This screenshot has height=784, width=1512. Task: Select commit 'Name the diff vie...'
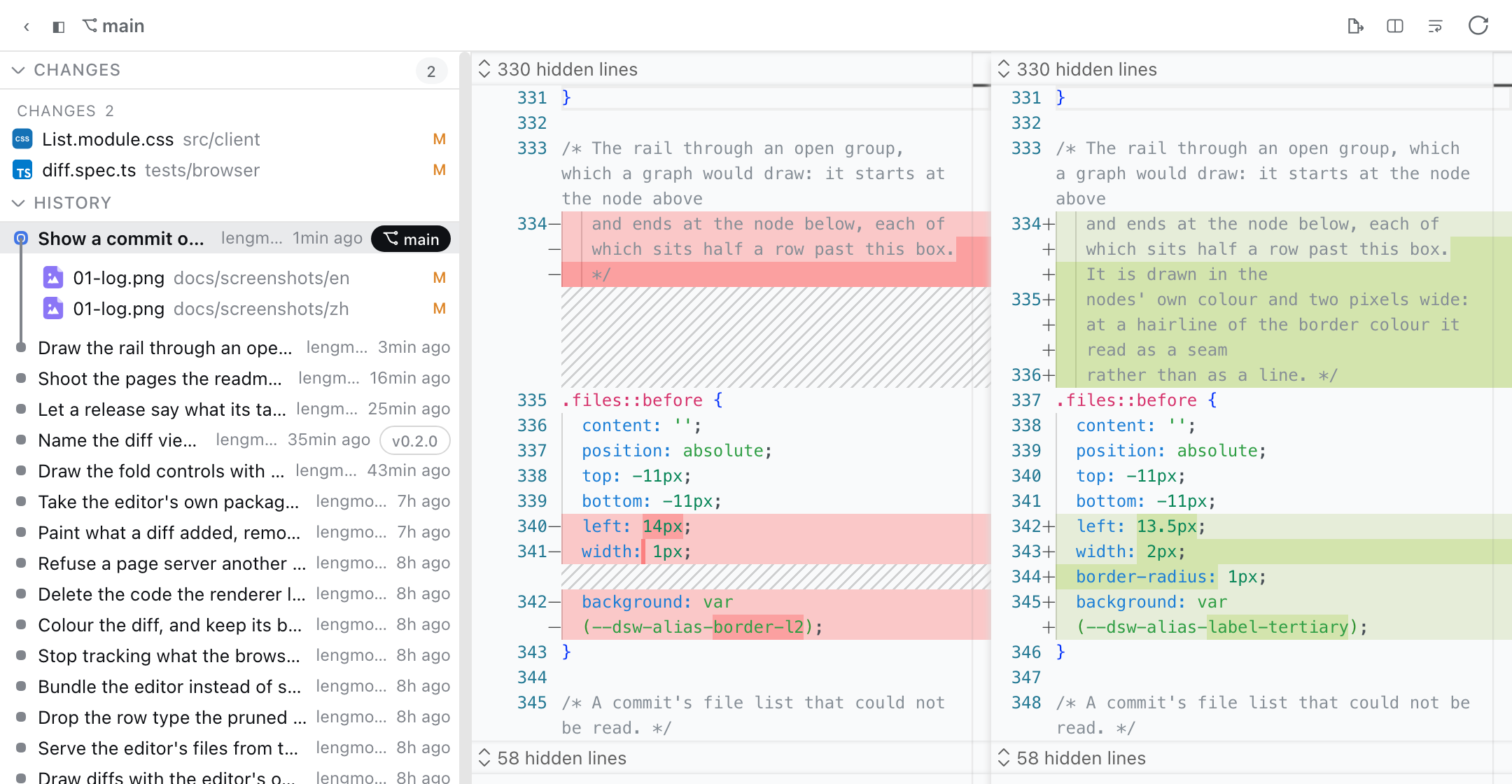point(230,440)
